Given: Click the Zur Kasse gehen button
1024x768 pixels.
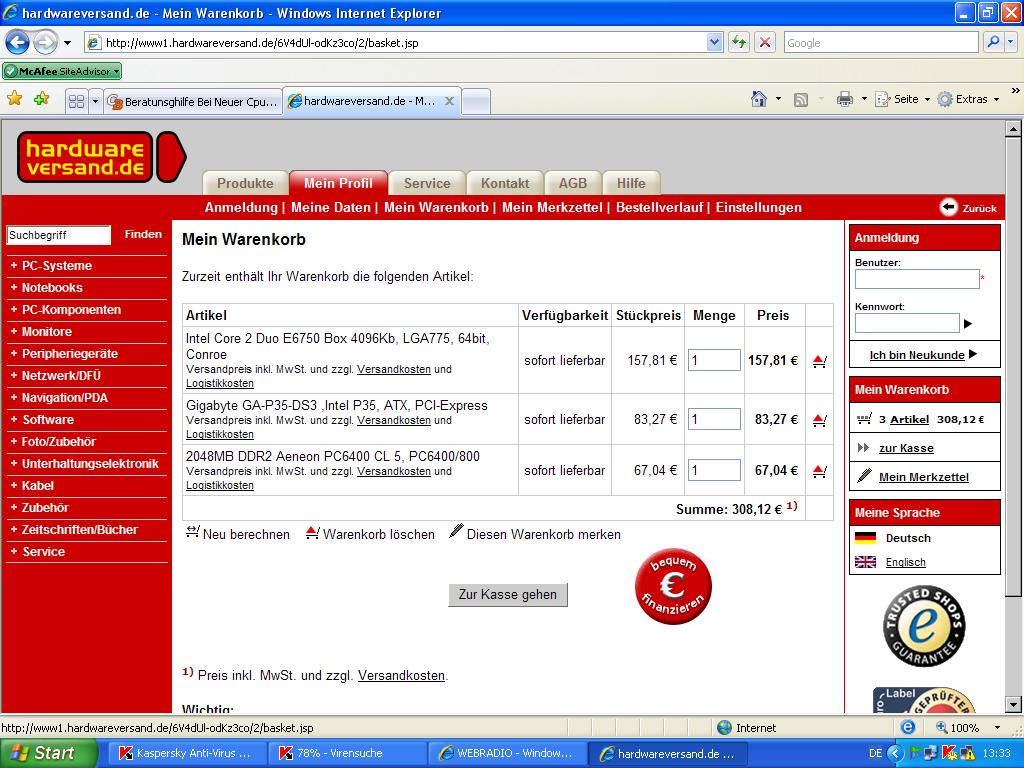Looking at the screenshot, I should 507,594.
